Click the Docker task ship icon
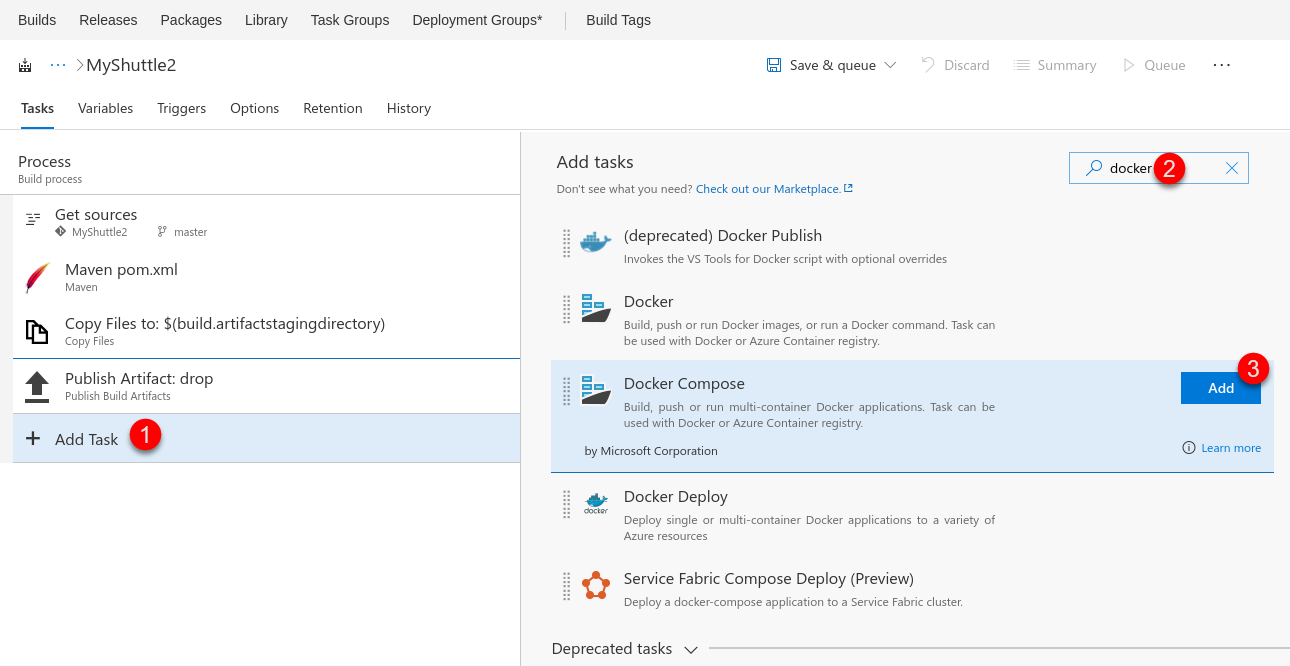The height and width of the screenshot is (666, 1290). point(595,308)
